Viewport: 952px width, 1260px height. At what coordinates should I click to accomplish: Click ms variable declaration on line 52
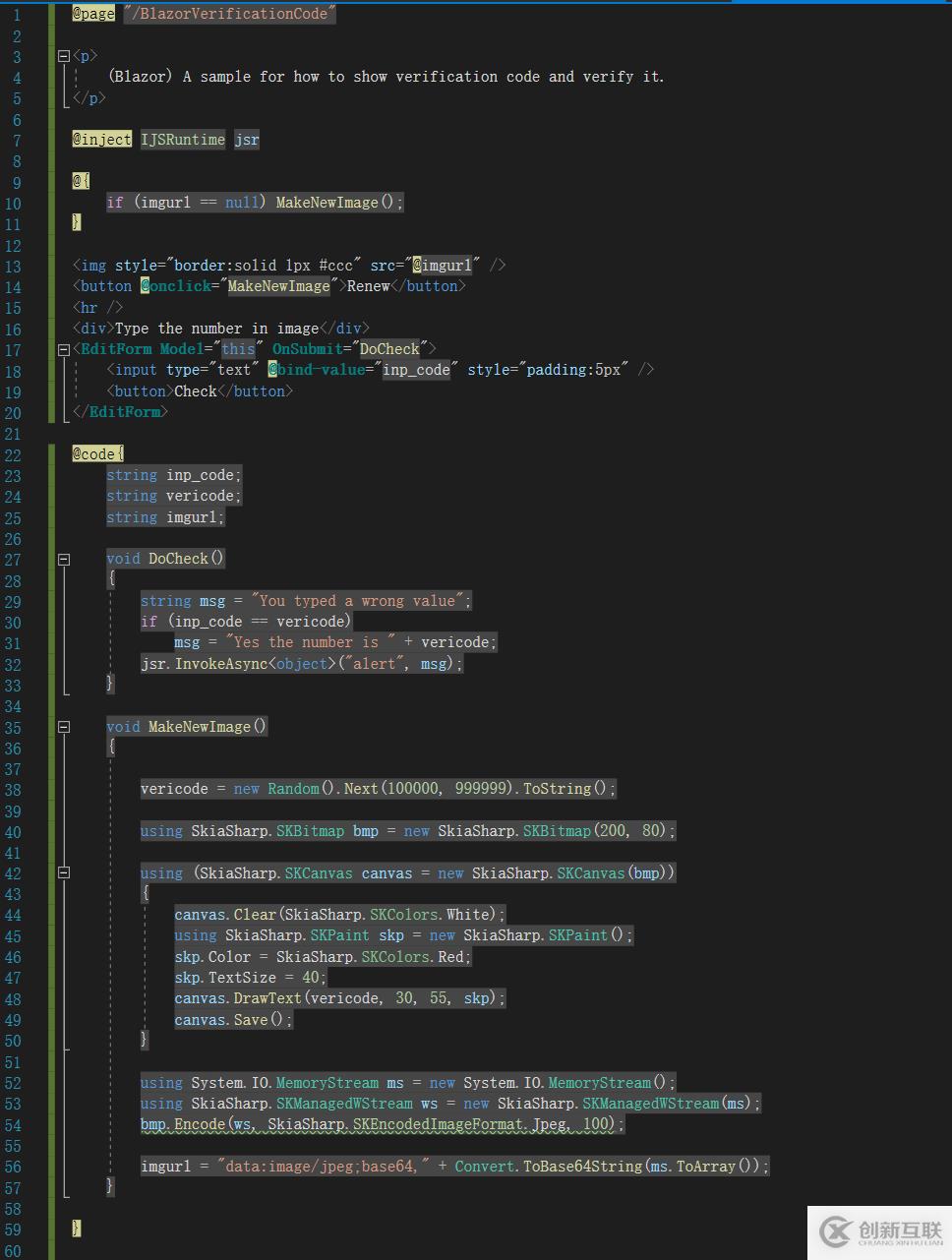click(x=394, y=1083)
